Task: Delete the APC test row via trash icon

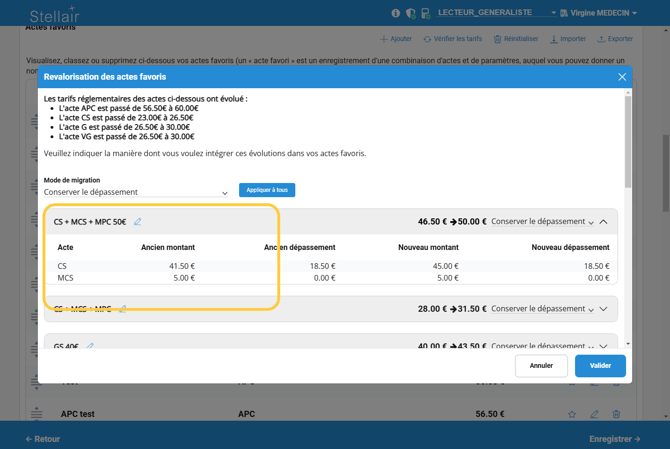Action: (616, 414)
